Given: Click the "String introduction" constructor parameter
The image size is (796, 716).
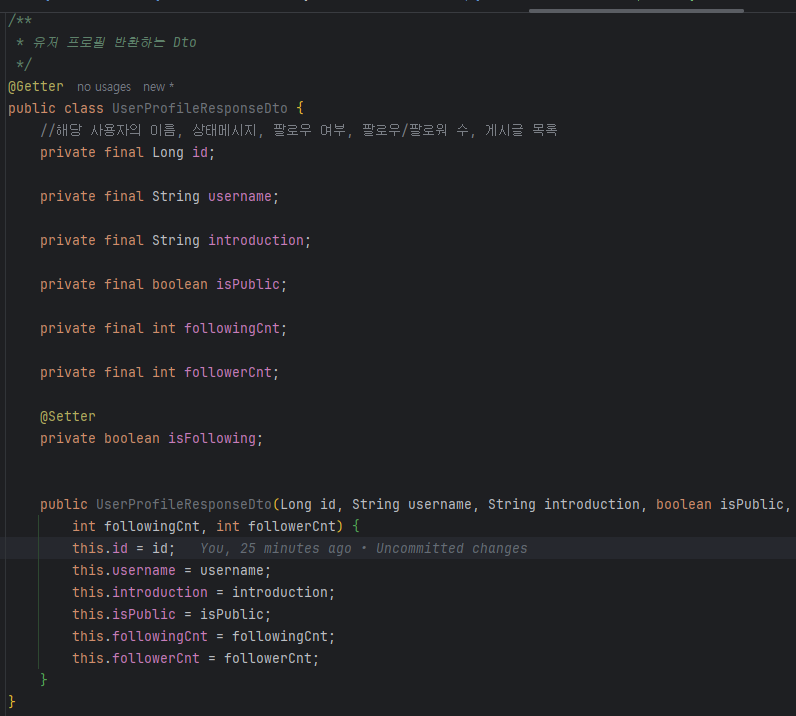Looking at the screenshot, I should (562, 504).
